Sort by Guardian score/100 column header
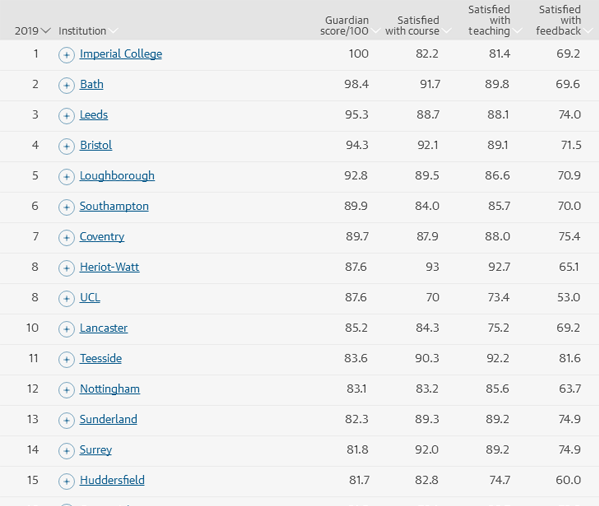 [x=345, y=26]
